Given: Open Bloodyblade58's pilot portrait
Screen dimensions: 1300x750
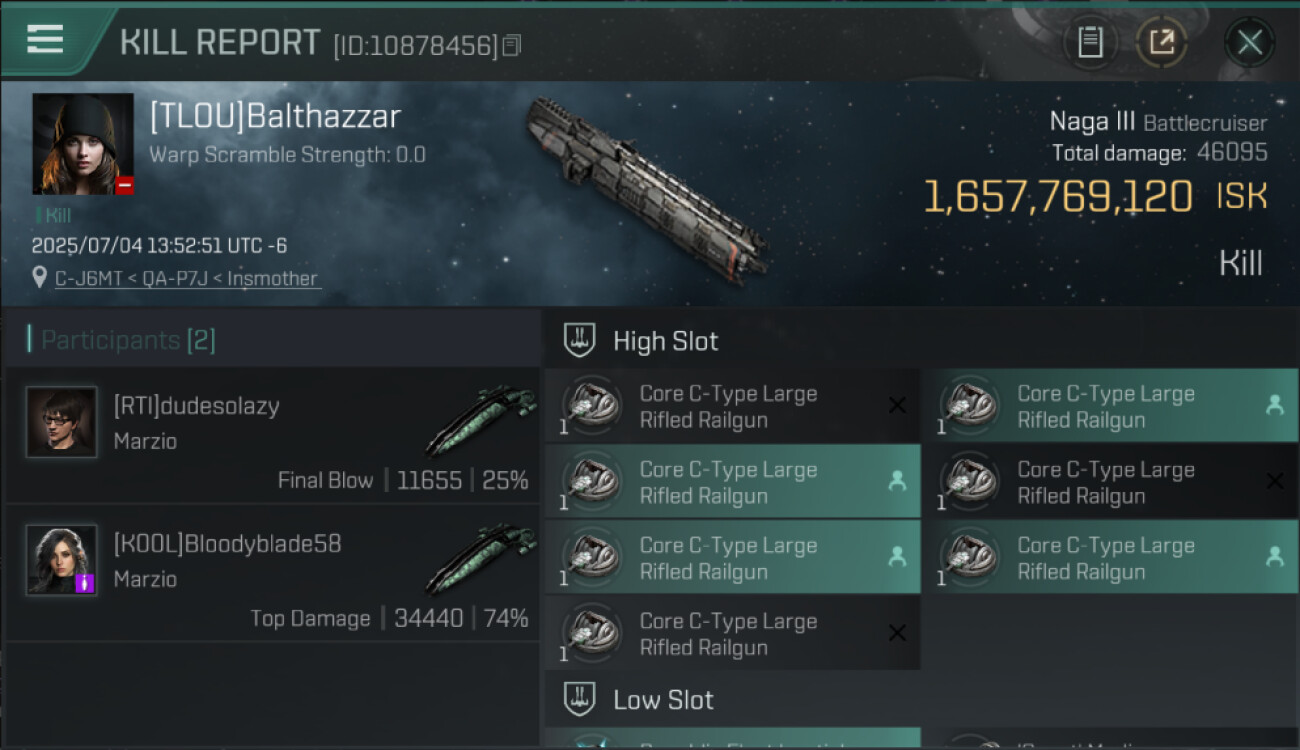Looking at the screenshot, I should click(x=62, y=560).
